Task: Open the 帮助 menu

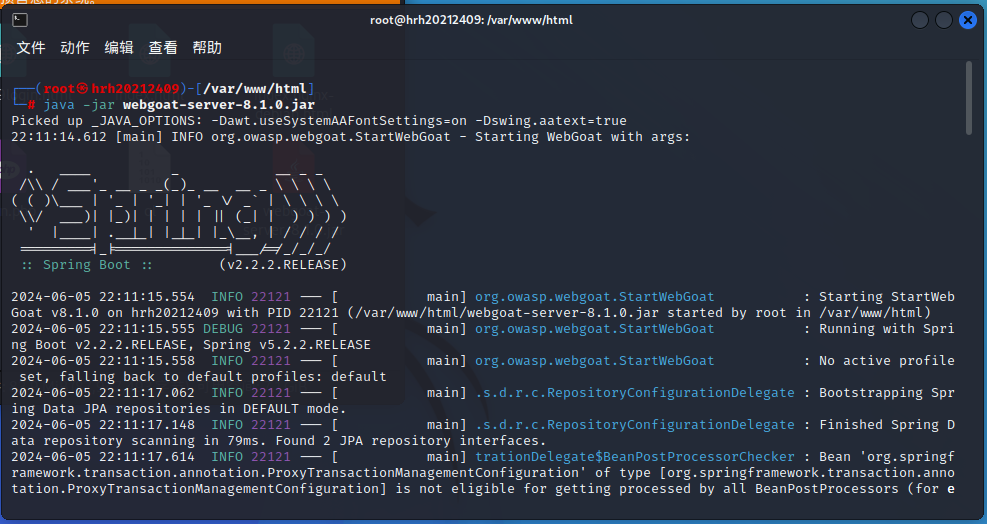Action: pyautogui.click(x=206, y=48)
